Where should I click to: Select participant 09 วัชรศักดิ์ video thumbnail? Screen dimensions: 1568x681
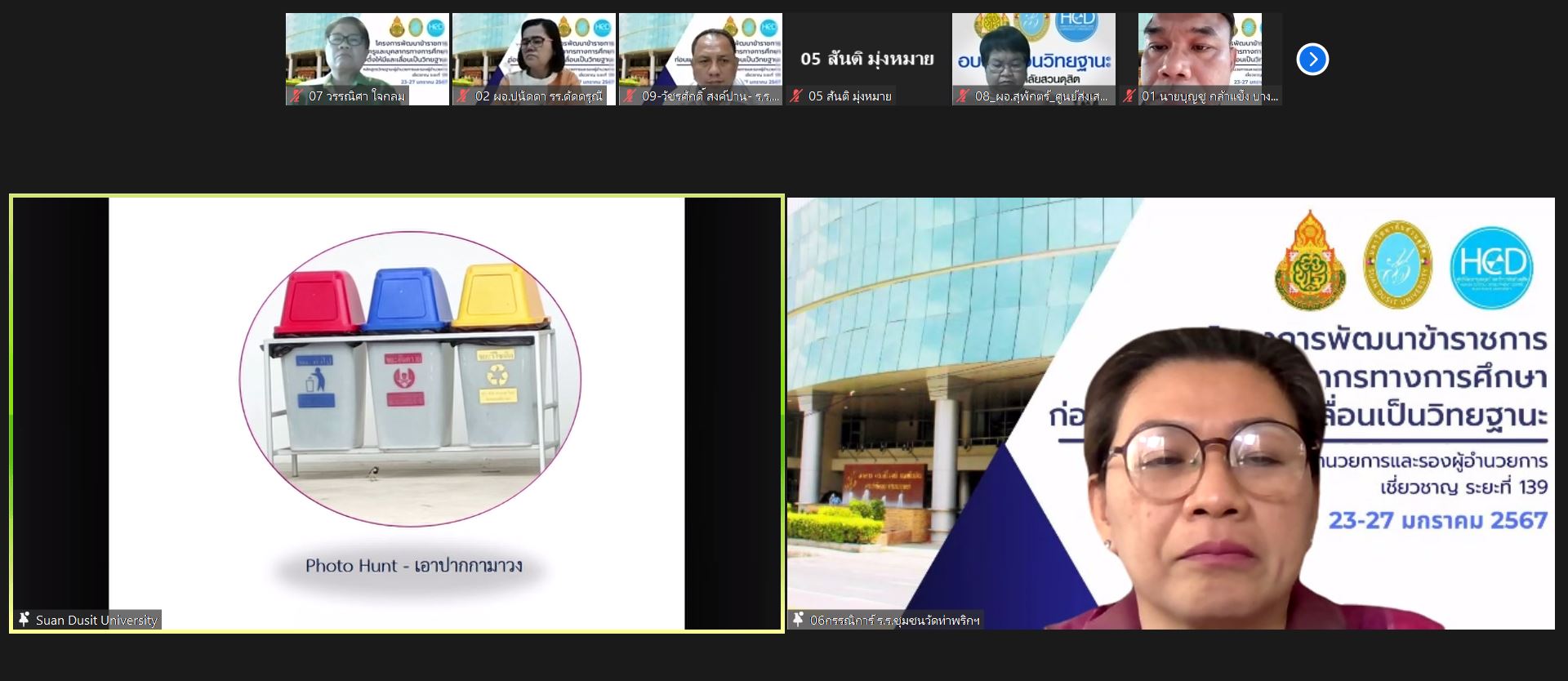(x=700, y=51)
